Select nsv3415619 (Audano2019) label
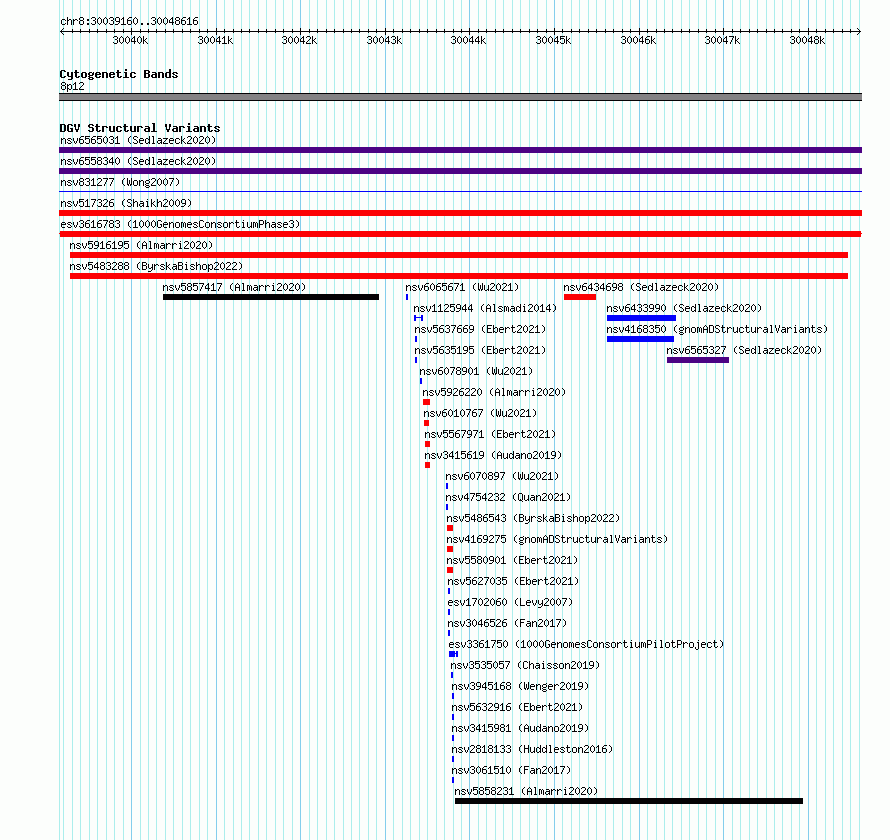Screen dimensions: 890x840 click(x=493, y=455)
